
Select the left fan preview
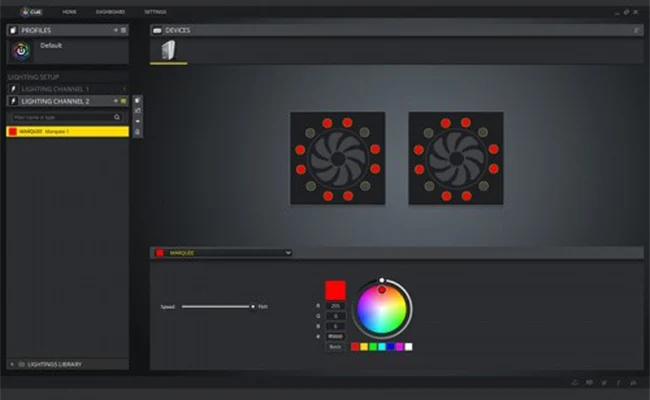338,158
